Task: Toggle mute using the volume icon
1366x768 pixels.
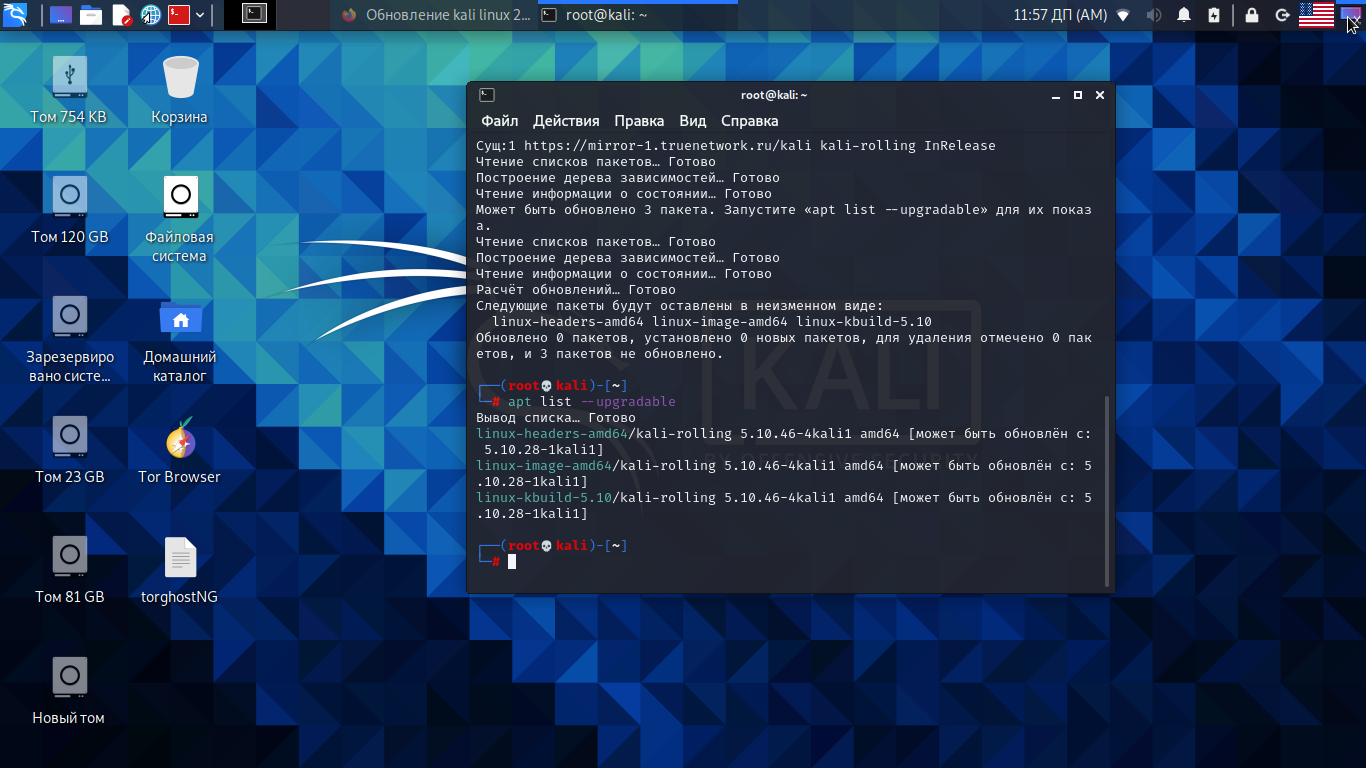Action: click(x=1153, y=15)
